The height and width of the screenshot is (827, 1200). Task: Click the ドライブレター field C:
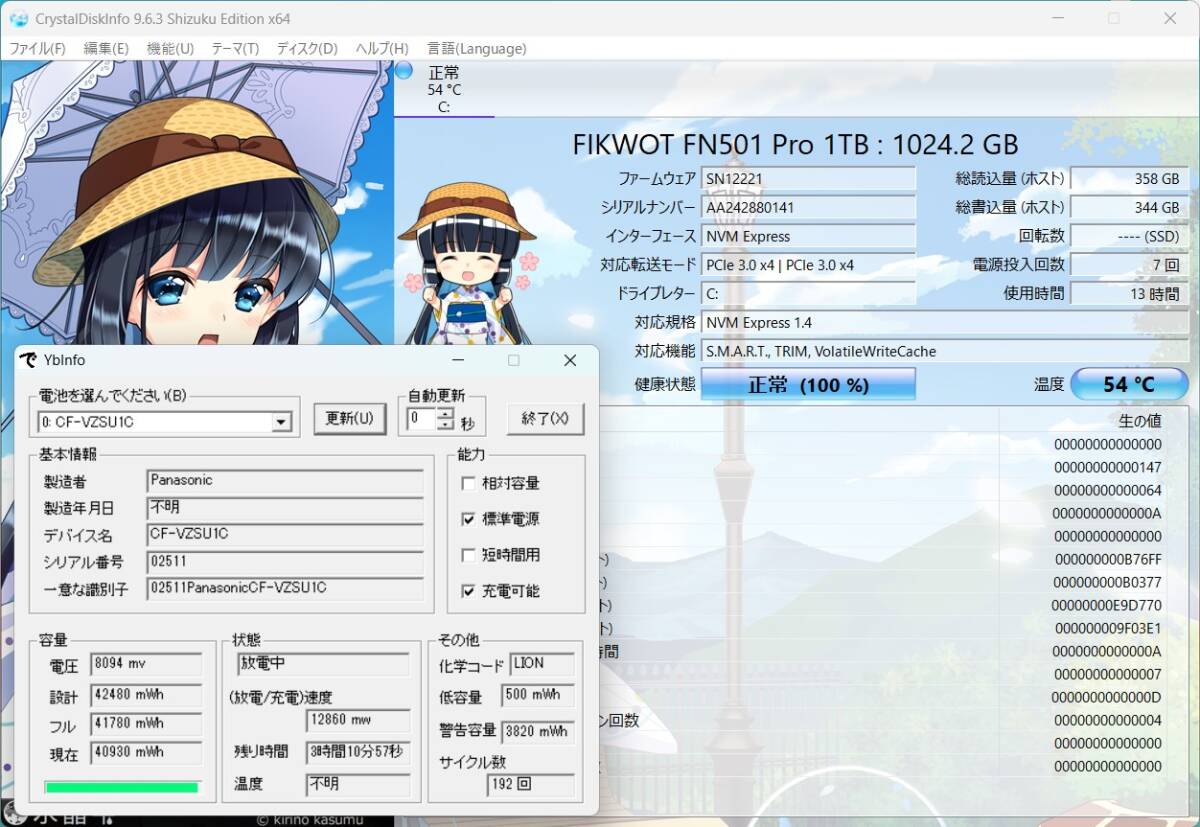(808, 294)
